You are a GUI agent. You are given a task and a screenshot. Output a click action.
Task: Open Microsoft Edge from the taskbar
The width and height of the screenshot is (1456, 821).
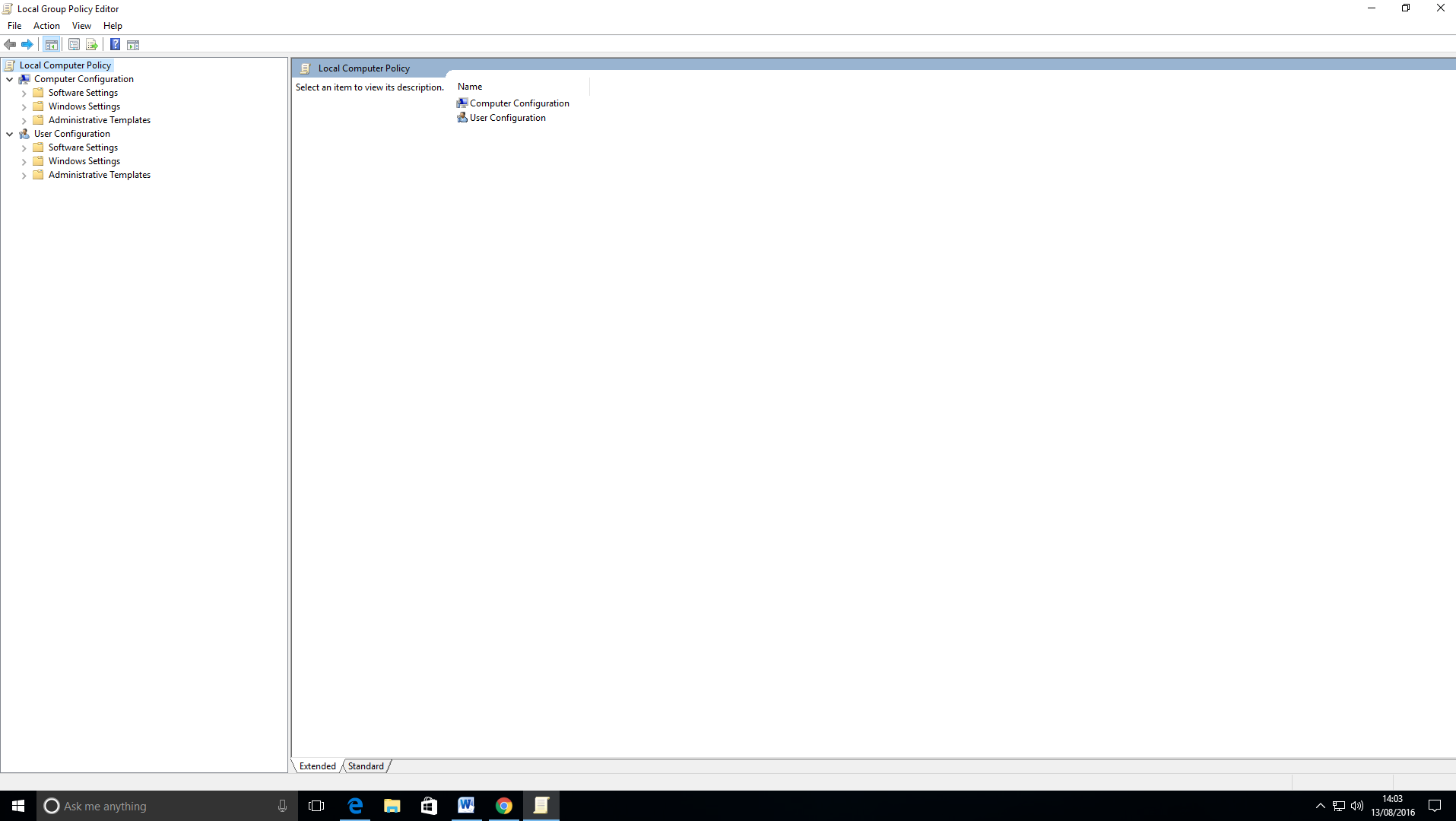(x=355, y=806)
